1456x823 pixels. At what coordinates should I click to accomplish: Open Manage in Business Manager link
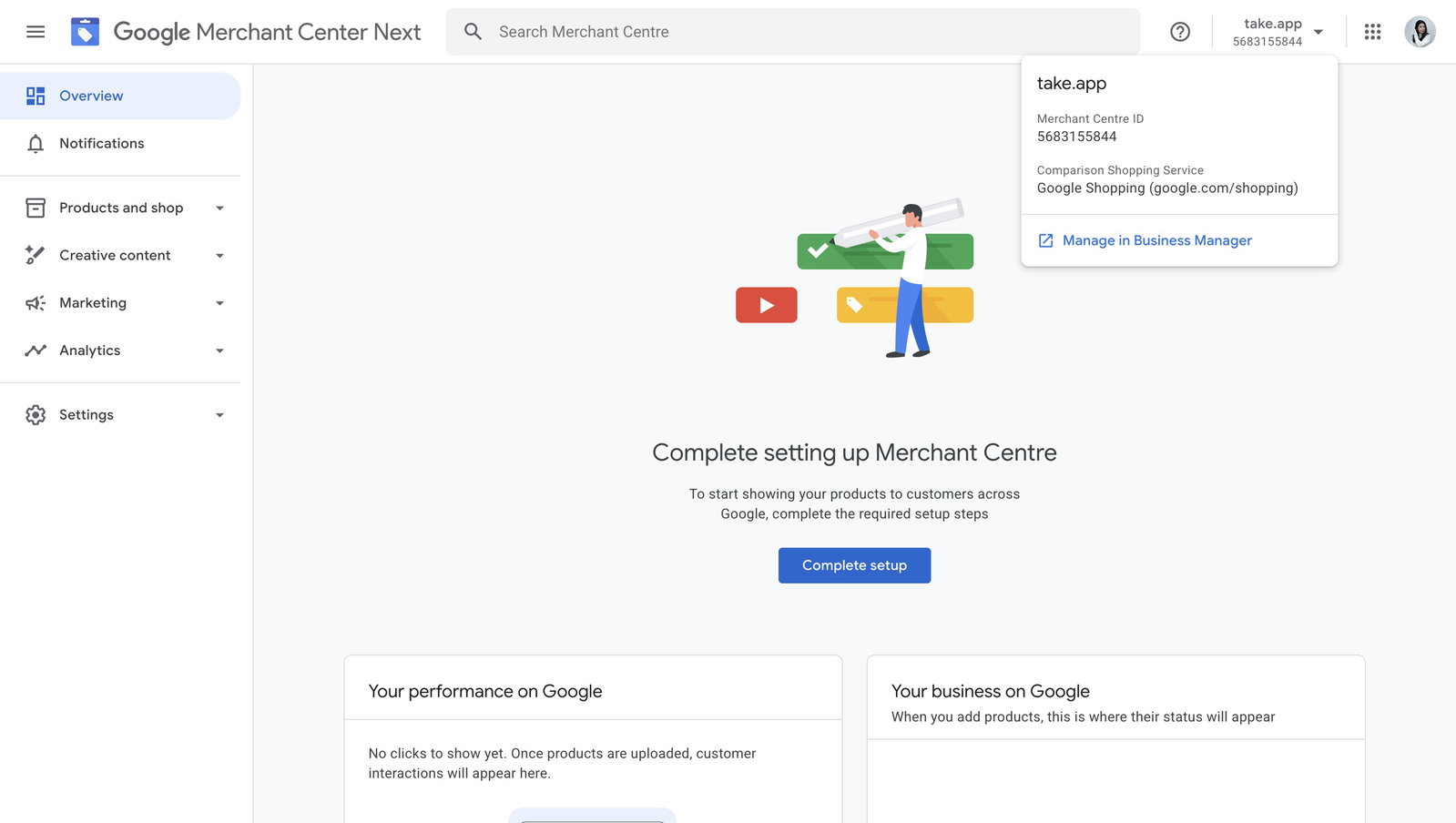click(x=1156, y=240)
